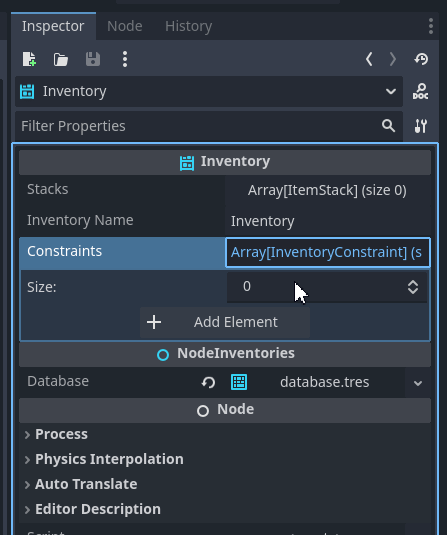Switch to the Node tab
The image size is (447, 535).
[125, 26]
